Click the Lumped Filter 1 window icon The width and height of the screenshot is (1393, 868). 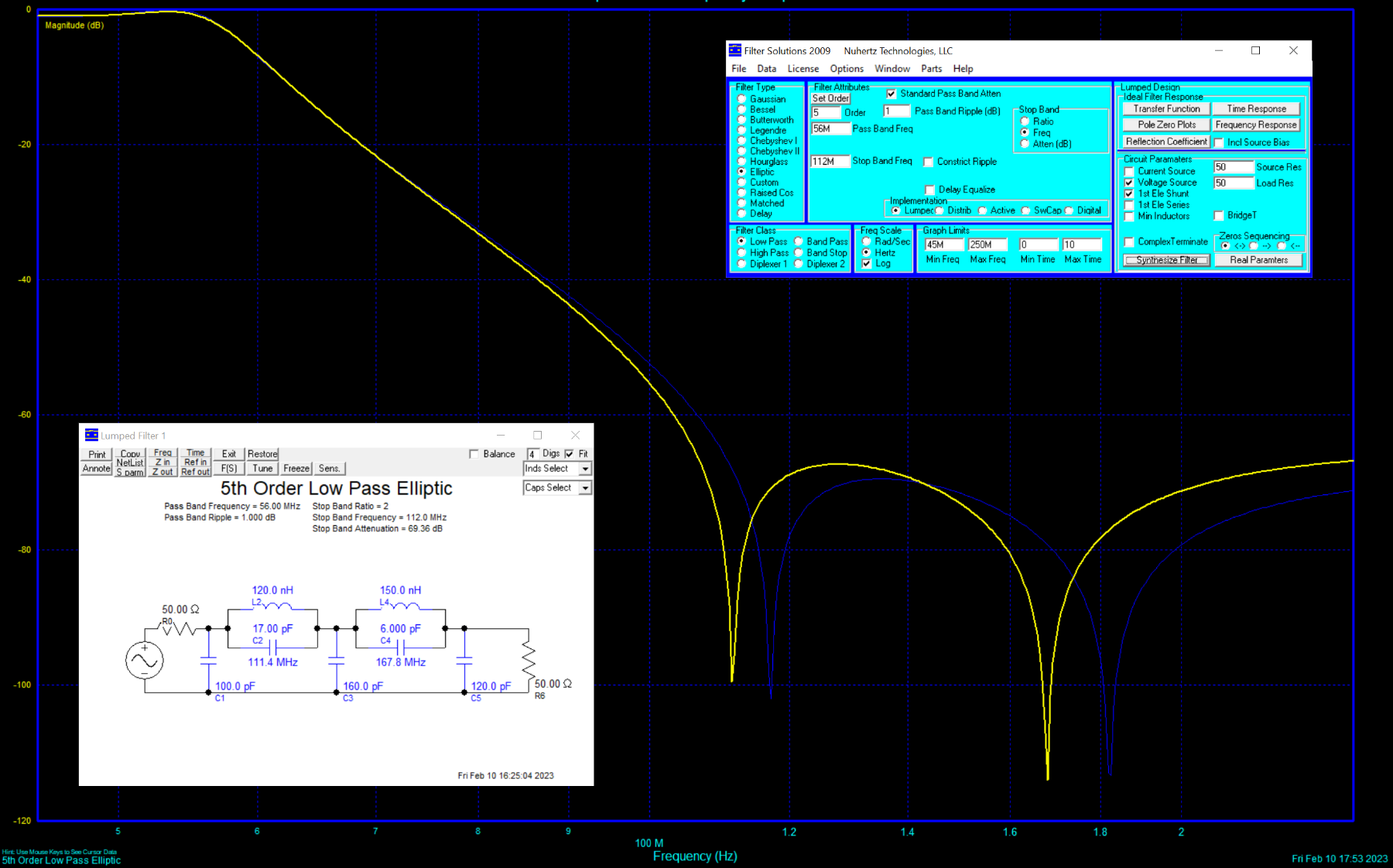point(91,436)
